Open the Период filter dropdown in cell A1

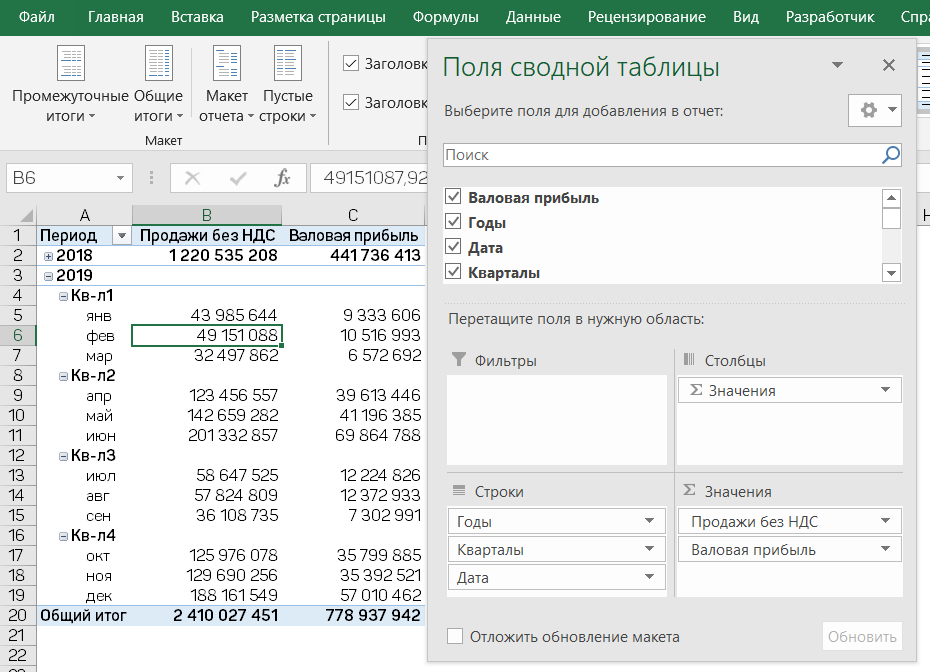tap(121, 236)
